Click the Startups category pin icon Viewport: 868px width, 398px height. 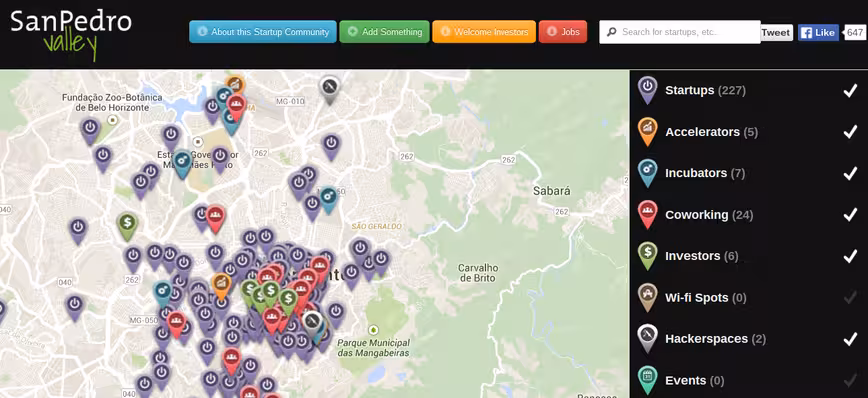click(x=647, y=90)
